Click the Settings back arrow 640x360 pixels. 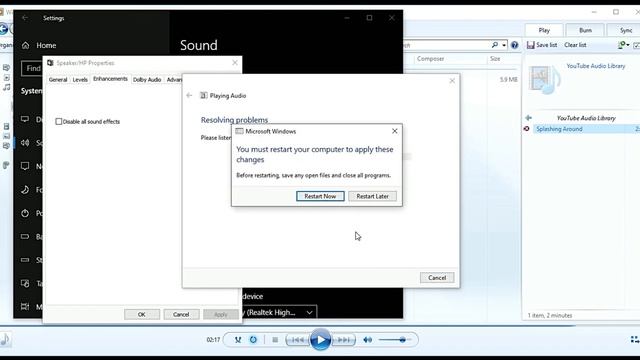coord(25,18)
